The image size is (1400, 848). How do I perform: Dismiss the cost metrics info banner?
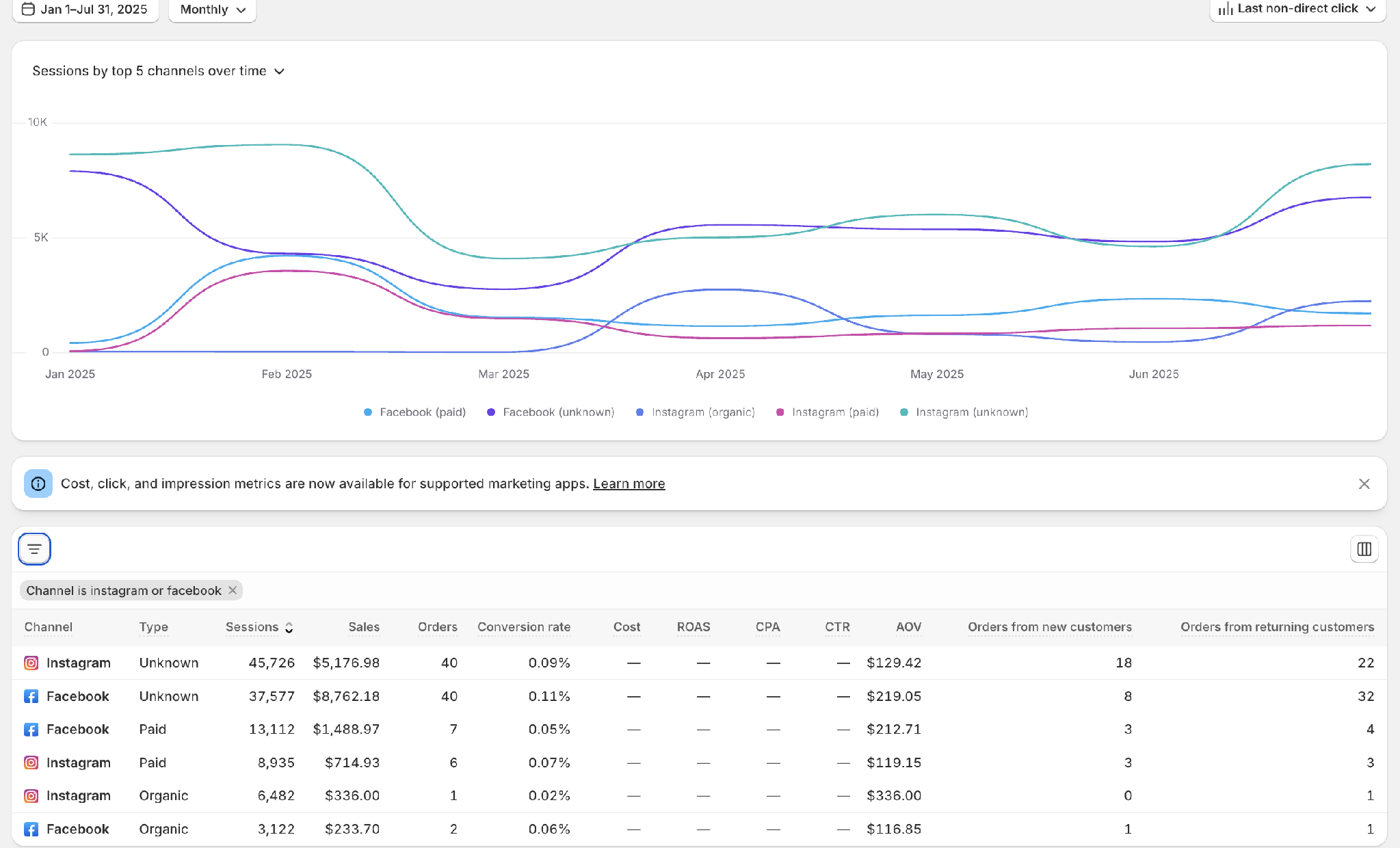[1364, 483]
